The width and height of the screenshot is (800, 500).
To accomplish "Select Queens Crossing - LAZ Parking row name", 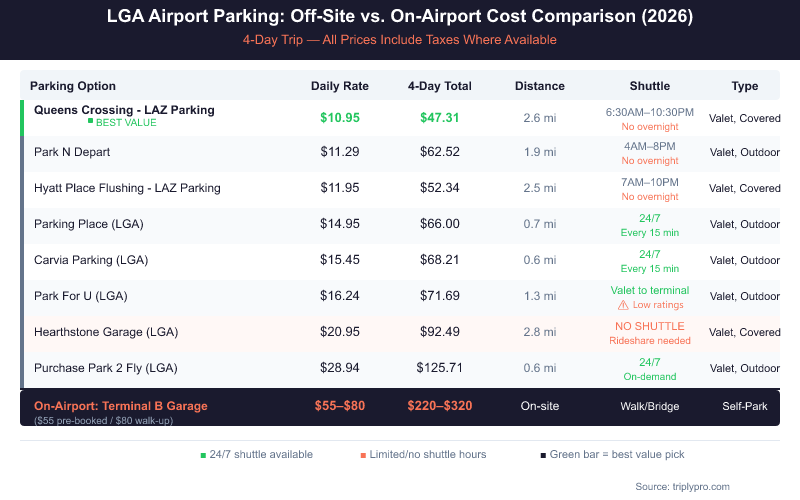I will pyautogui.click(x=124, y=110).
